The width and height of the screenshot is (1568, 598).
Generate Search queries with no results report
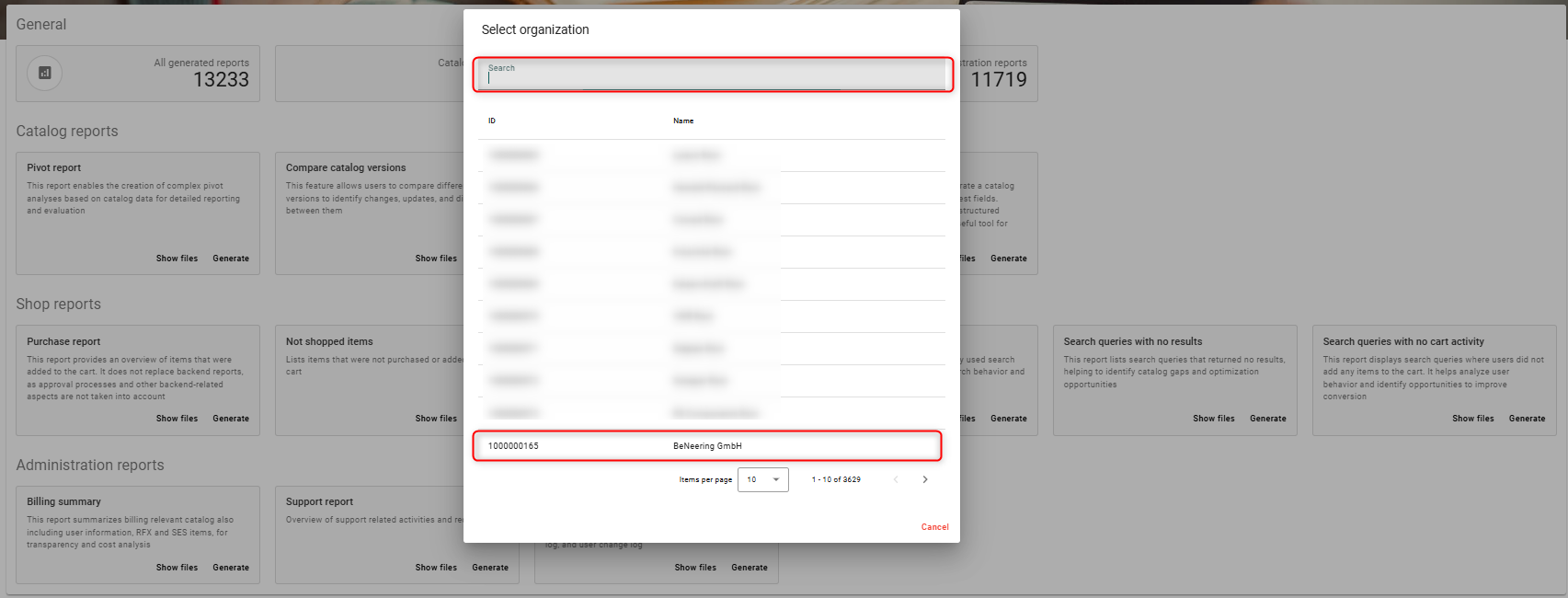point(1267,419)
